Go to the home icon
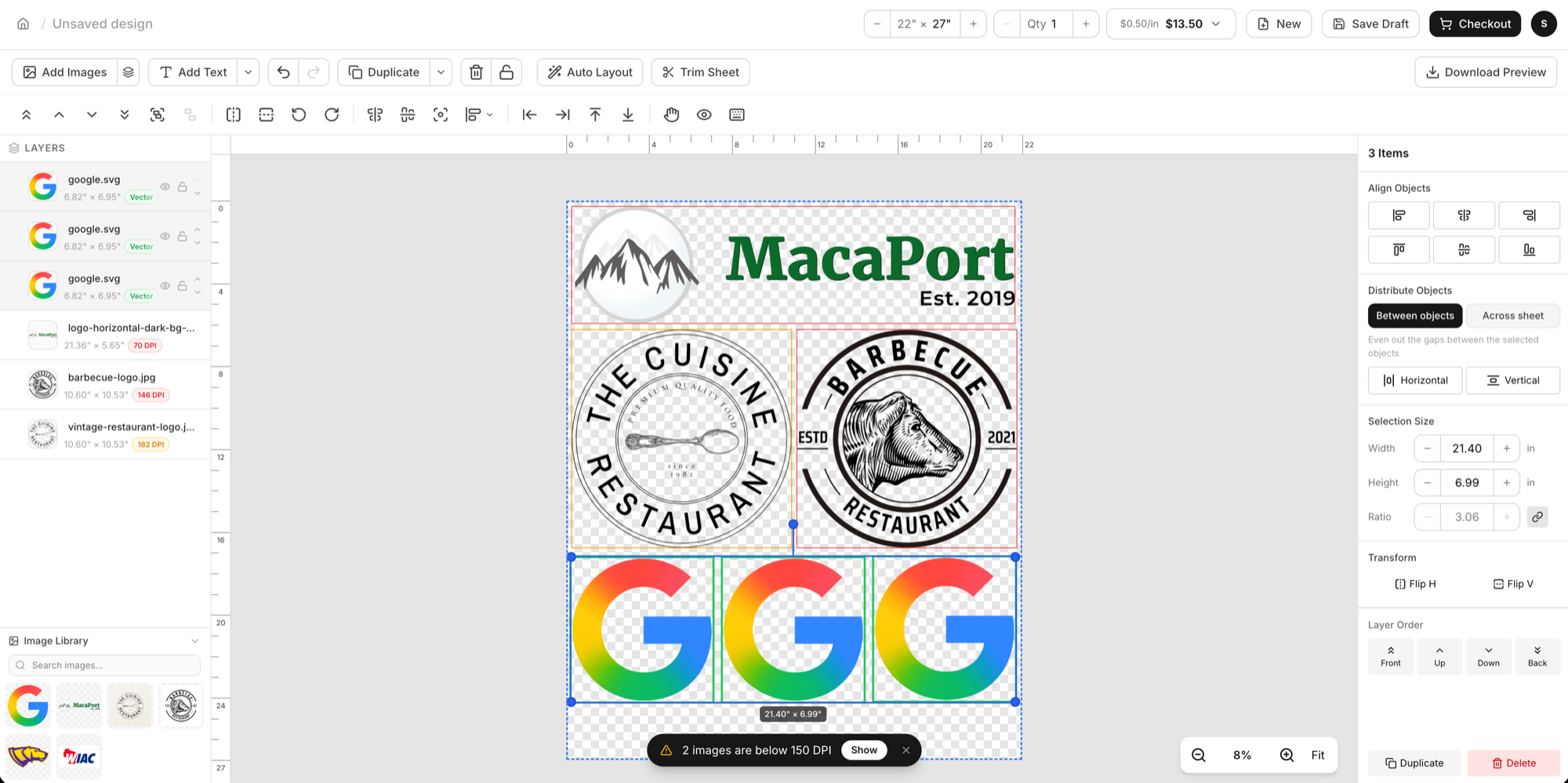 tap(24, 24)
